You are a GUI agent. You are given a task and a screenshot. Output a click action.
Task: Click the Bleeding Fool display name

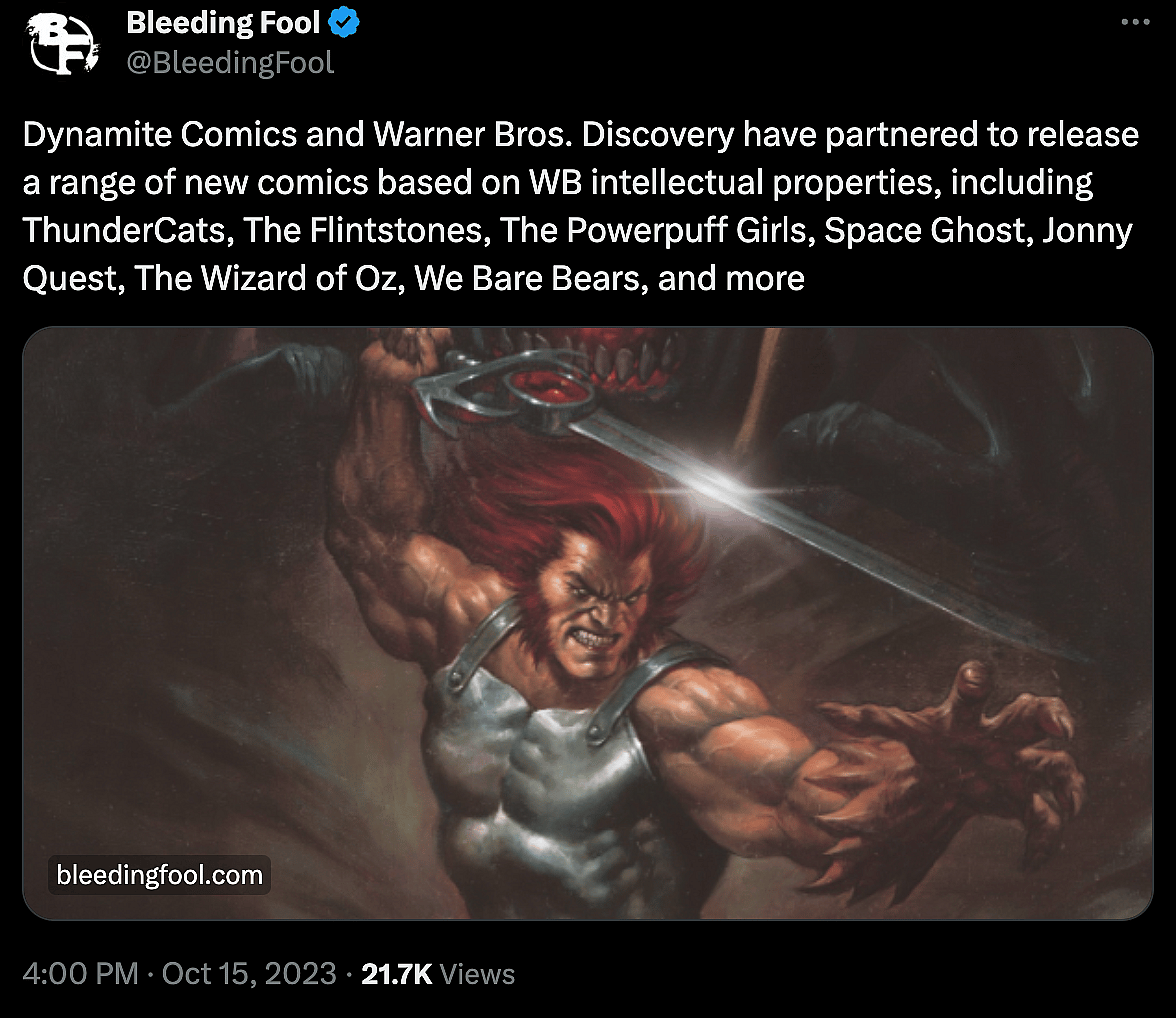[x=223, y=23]
